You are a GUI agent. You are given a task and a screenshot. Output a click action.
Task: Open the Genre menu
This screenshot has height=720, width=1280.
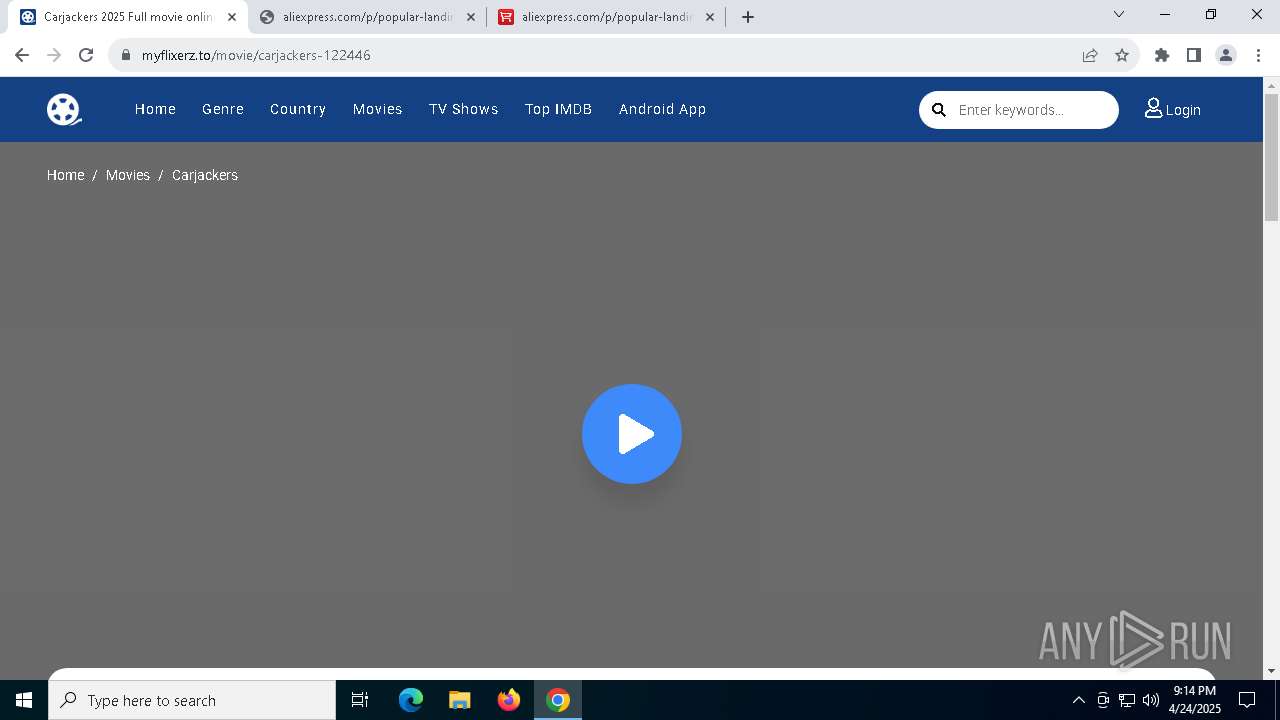pos(223,109)
